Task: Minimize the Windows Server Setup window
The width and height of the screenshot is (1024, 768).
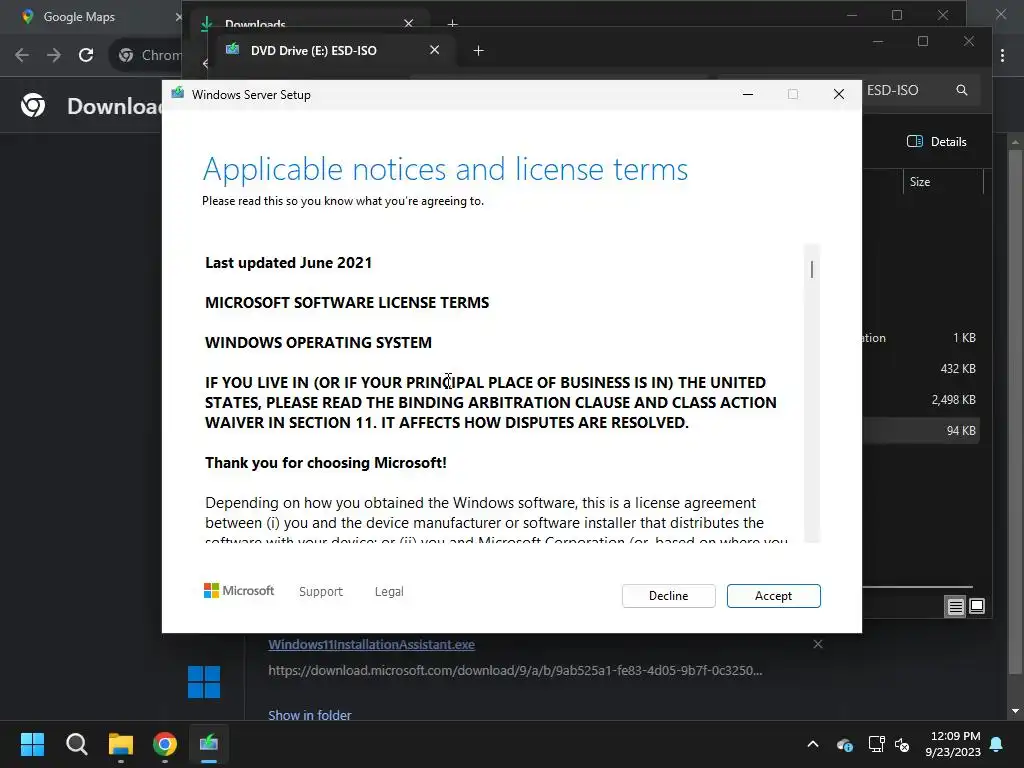Action: tap(748, 95)
